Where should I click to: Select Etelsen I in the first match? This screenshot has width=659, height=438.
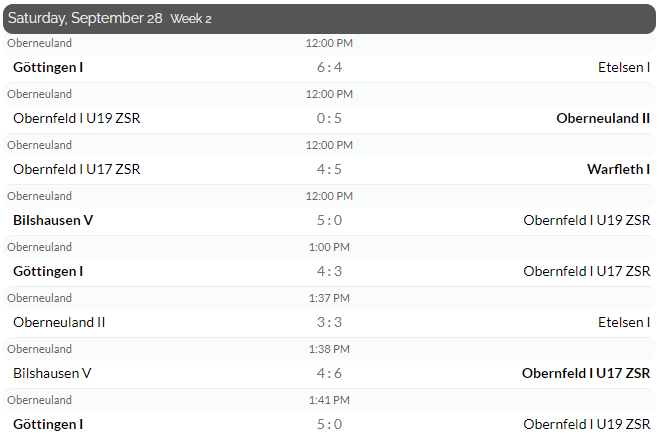[x=624, y=67]
